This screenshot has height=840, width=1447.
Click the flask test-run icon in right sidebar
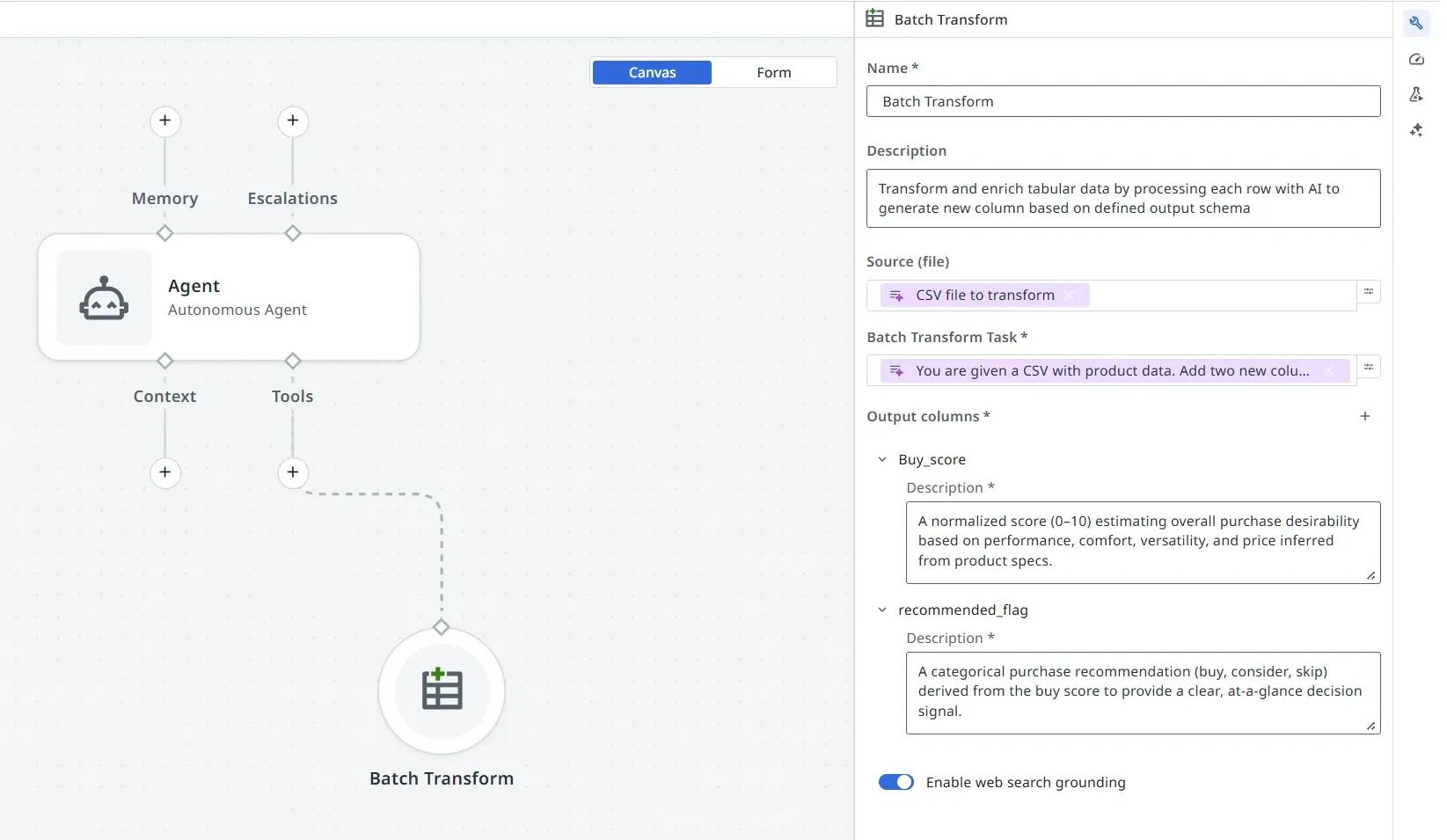1416,94
